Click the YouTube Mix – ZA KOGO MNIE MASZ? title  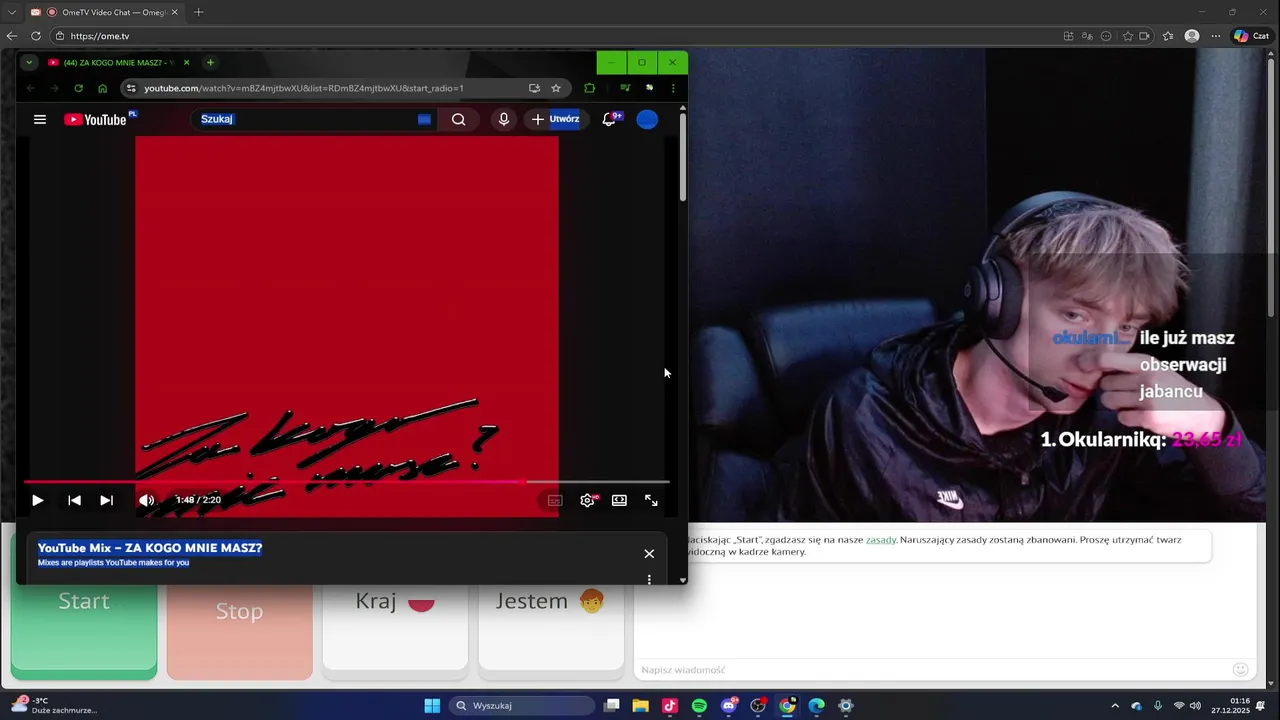(150, 548)
